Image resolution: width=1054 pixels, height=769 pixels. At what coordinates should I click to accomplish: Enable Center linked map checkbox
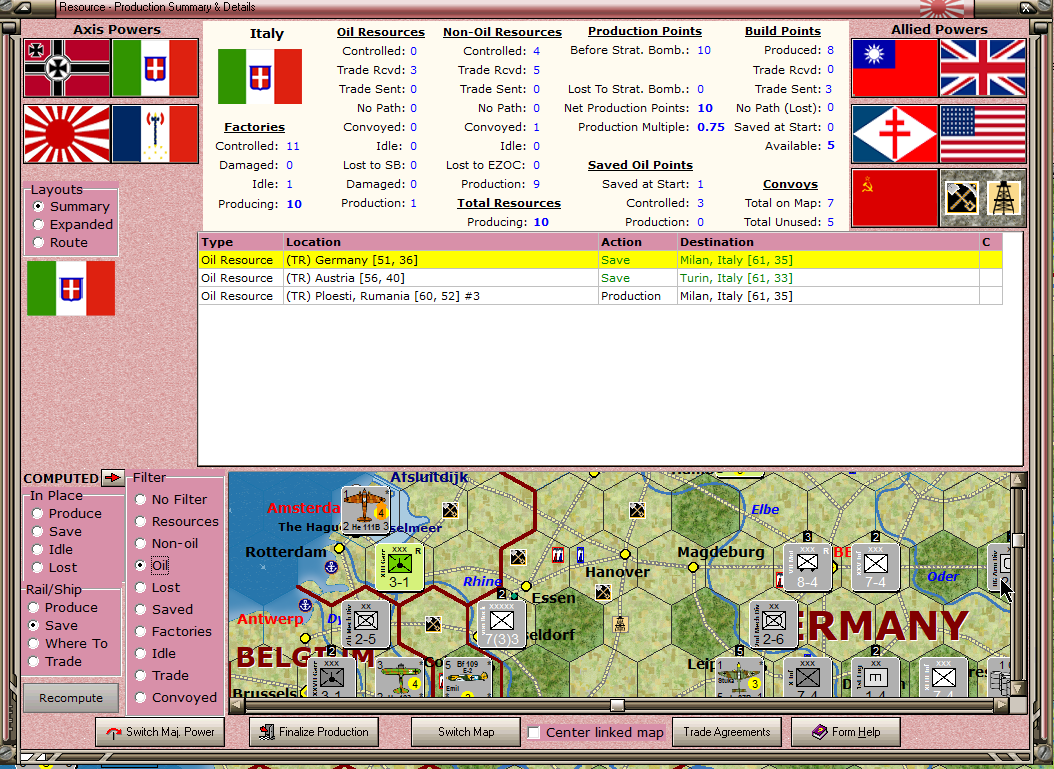pos(535,733)
